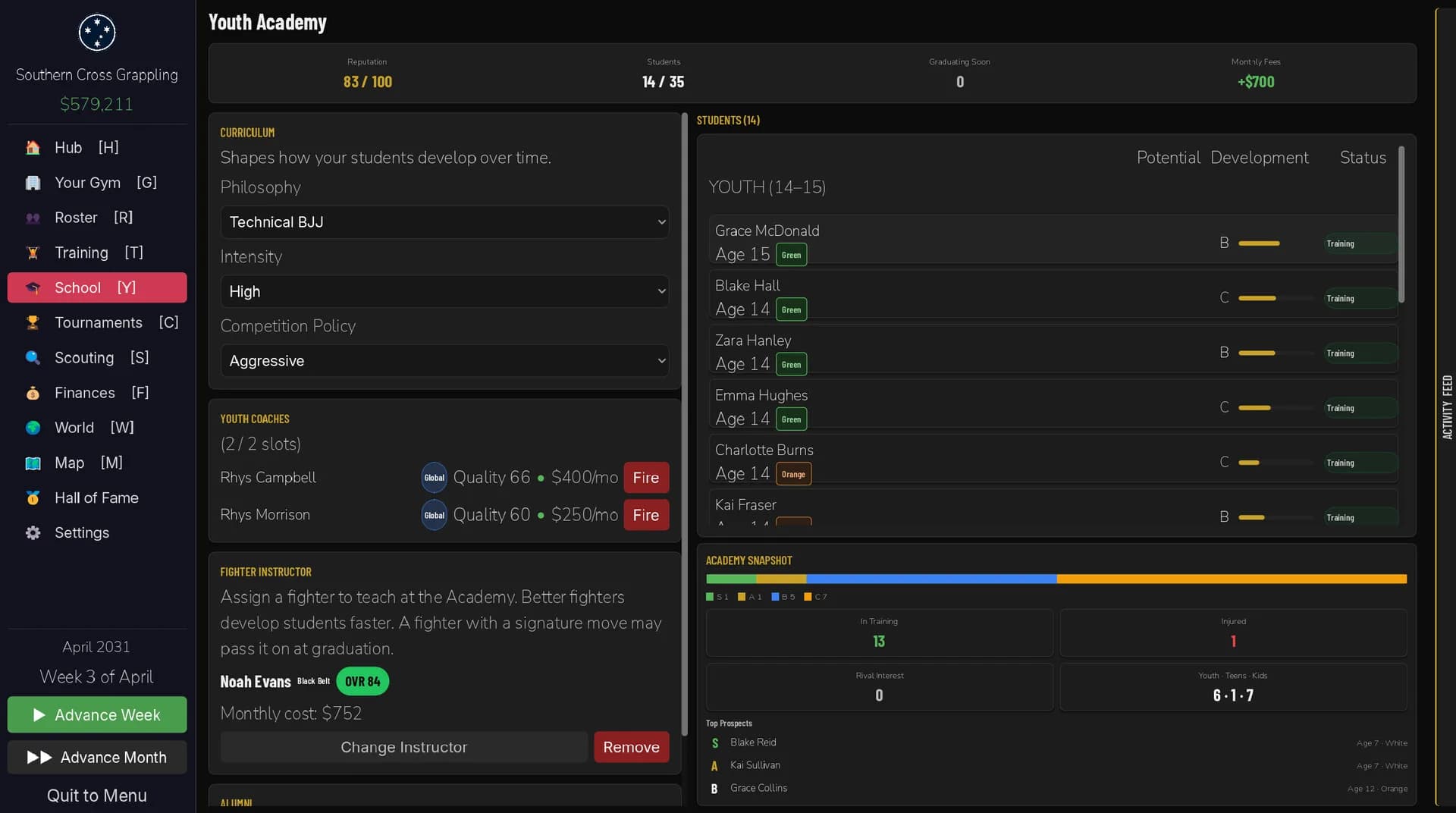Open Hub via the house icon

33,148
